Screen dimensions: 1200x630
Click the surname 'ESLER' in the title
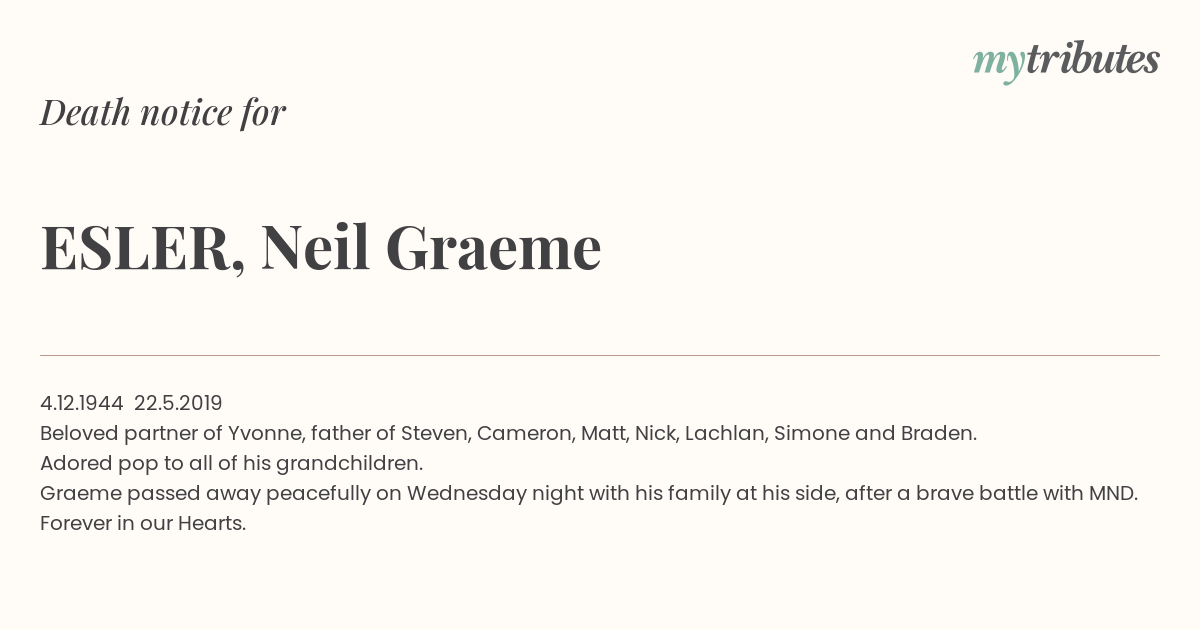pos(135,247)
